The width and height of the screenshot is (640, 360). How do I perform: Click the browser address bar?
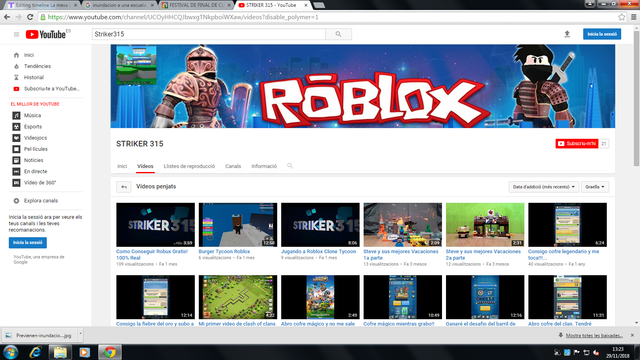pyautogui.click(x=327, y=17)
